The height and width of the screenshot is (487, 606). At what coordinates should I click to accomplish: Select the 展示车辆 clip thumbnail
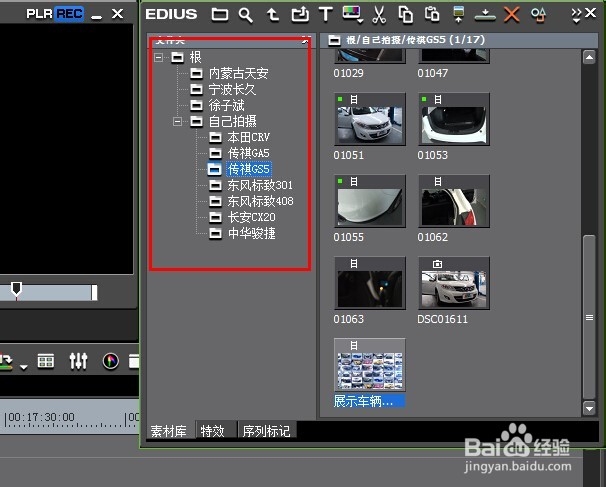point(370,365)
